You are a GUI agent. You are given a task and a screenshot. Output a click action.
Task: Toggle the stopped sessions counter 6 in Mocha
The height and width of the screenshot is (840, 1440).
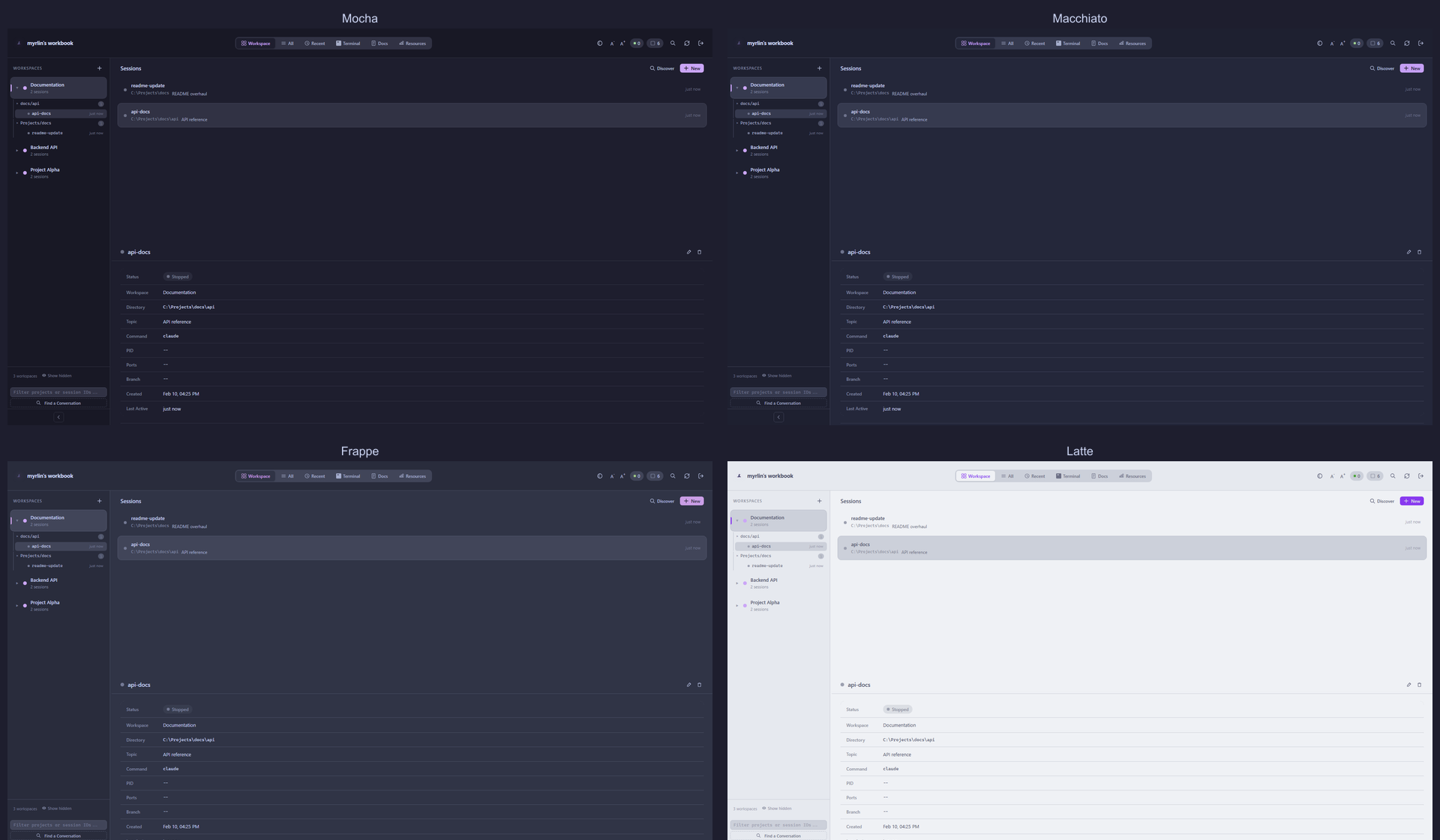pos(655,43)
